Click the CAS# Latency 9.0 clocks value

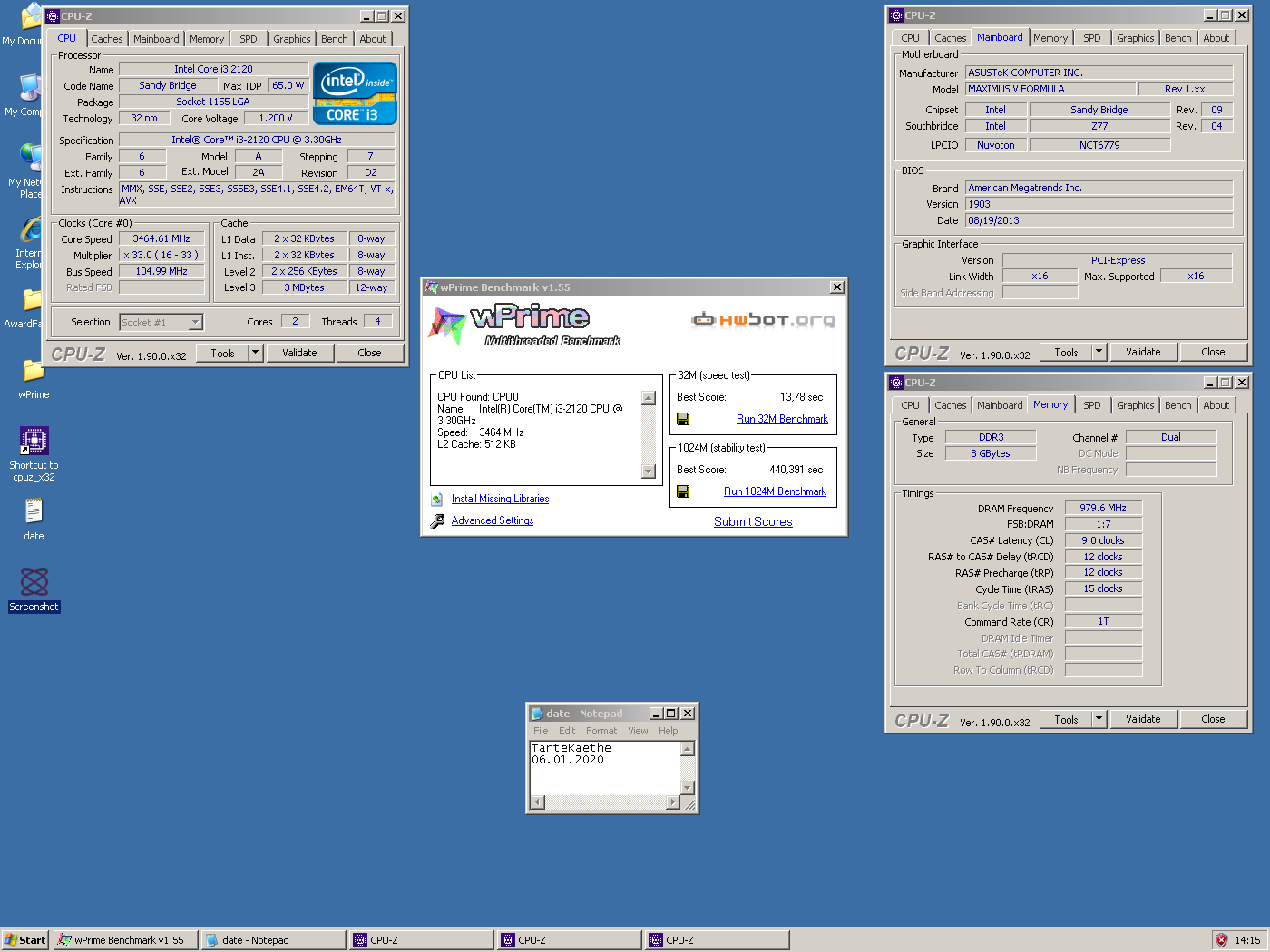click(x=1103, y=540)
